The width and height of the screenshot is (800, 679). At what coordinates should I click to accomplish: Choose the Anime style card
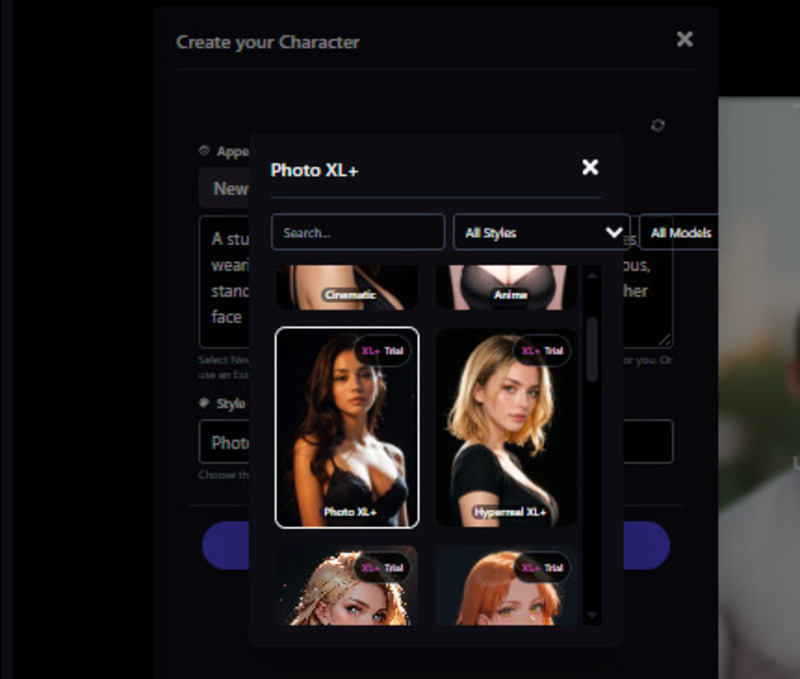506,286
